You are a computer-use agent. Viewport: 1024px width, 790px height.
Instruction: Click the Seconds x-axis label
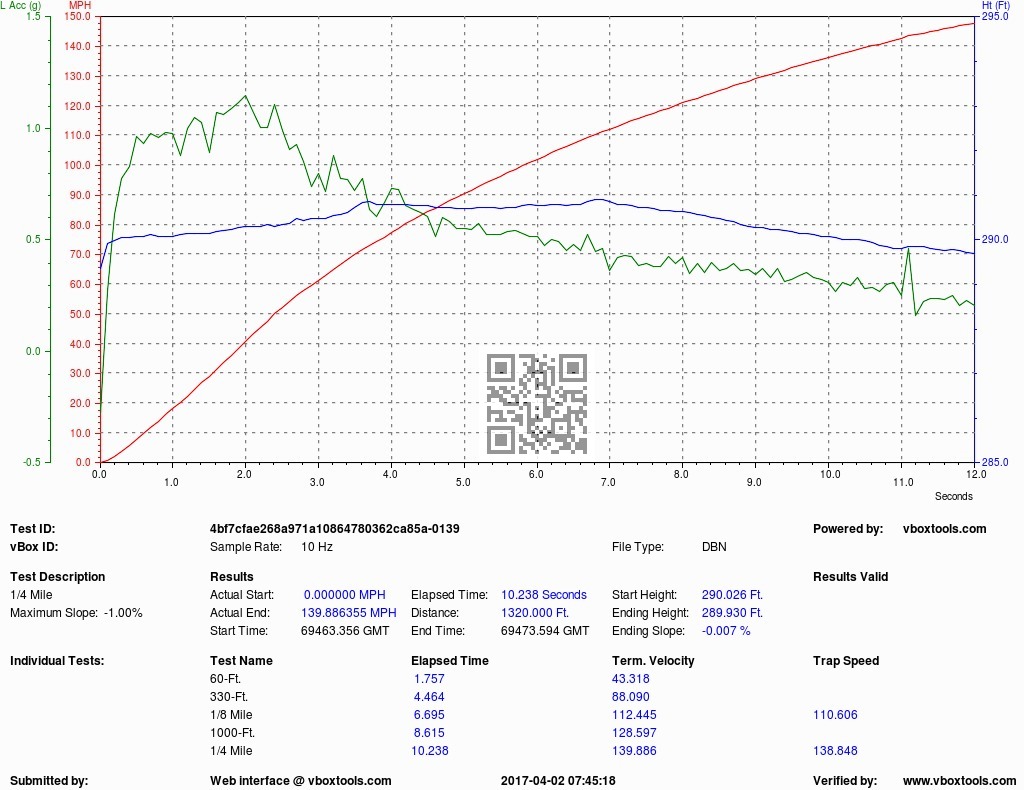point(953,496)
